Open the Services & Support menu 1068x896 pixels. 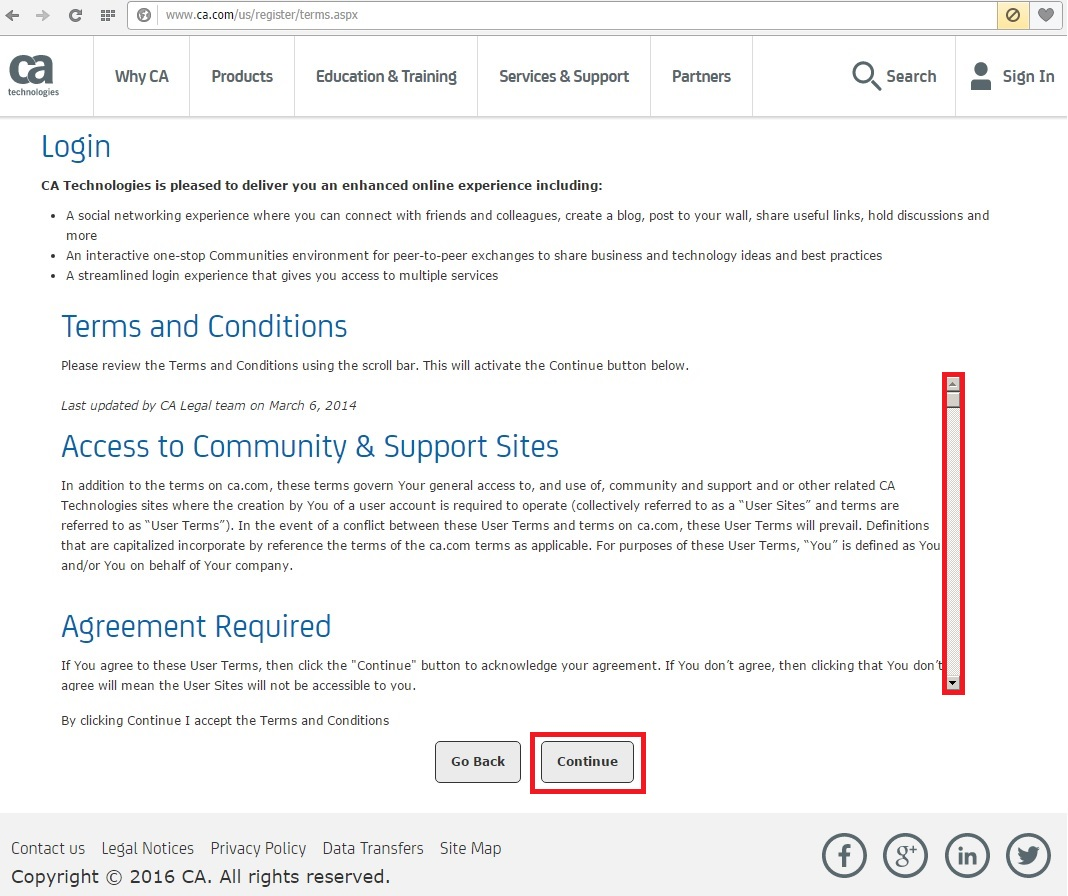pos(564,76)
